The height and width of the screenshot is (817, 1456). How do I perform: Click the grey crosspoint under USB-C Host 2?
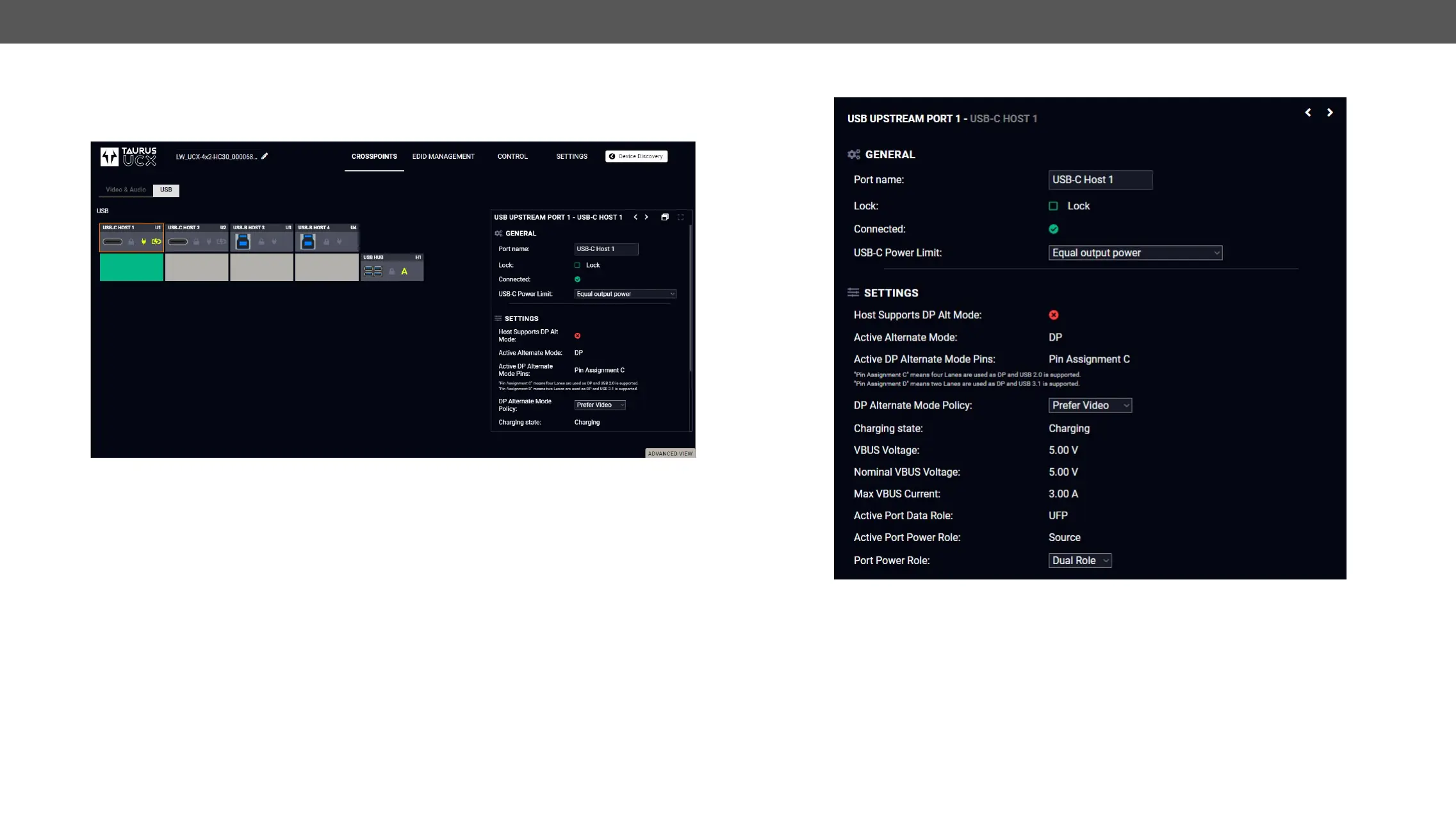pos(197,268)
